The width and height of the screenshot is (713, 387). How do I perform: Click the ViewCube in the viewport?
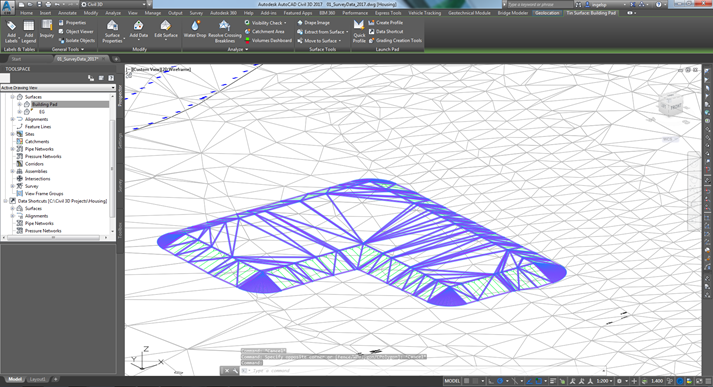[670, 105]
